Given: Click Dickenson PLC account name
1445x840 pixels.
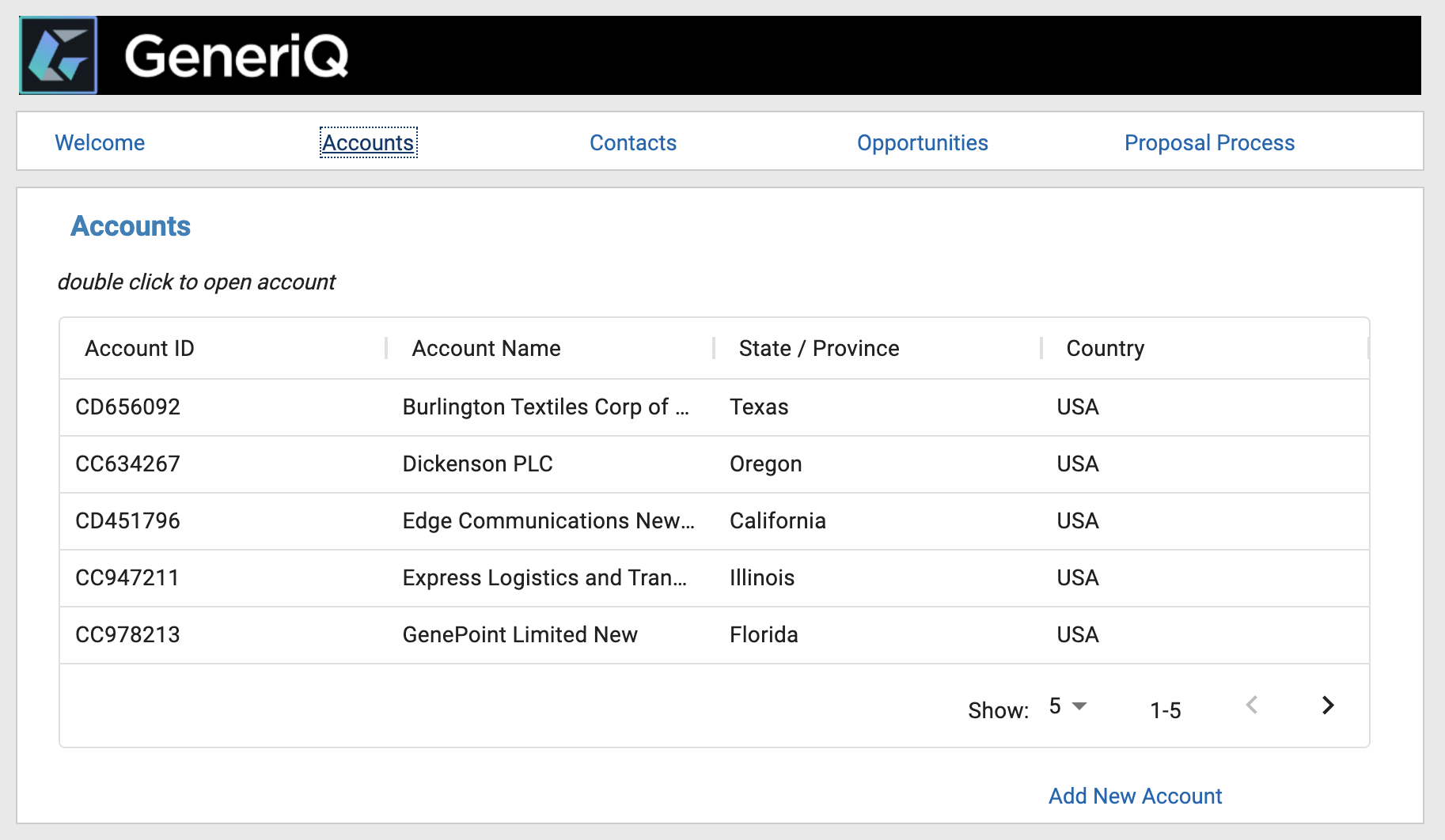Looking at the screenshot, I should 477,464.
